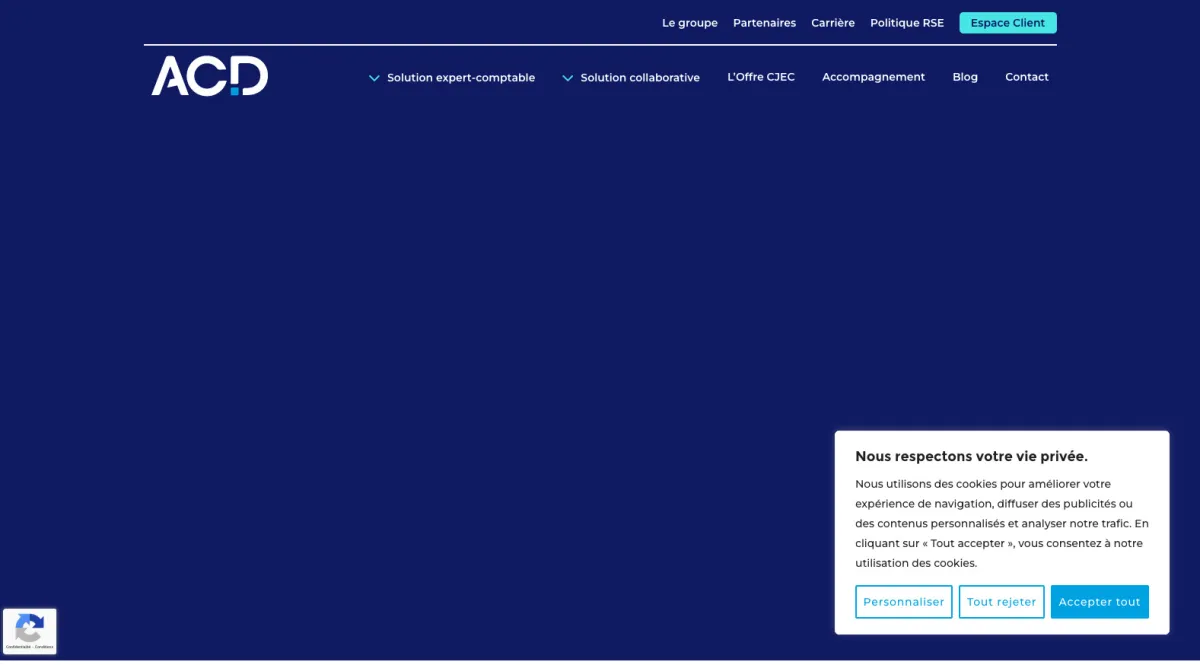The width and height of the screenshot is (1200, 665).
Task: Click the 'Nous respectons votre vie privée.' heading
Action: click(x=971, y=456)
